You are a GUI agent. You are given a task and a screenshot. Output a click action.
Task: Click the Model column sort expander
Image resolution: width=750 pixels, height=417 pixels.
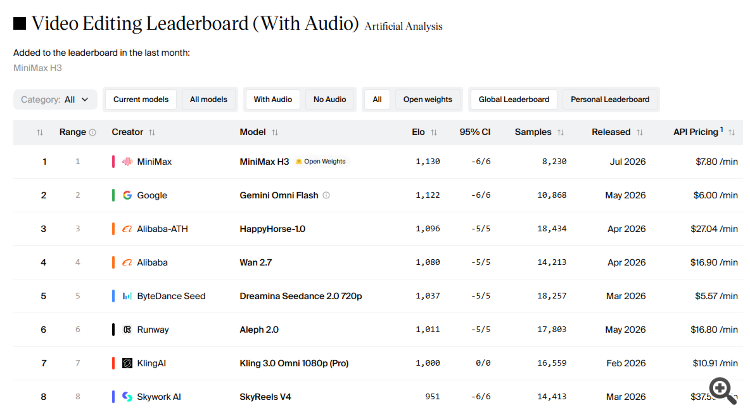(x=275, y=132)
